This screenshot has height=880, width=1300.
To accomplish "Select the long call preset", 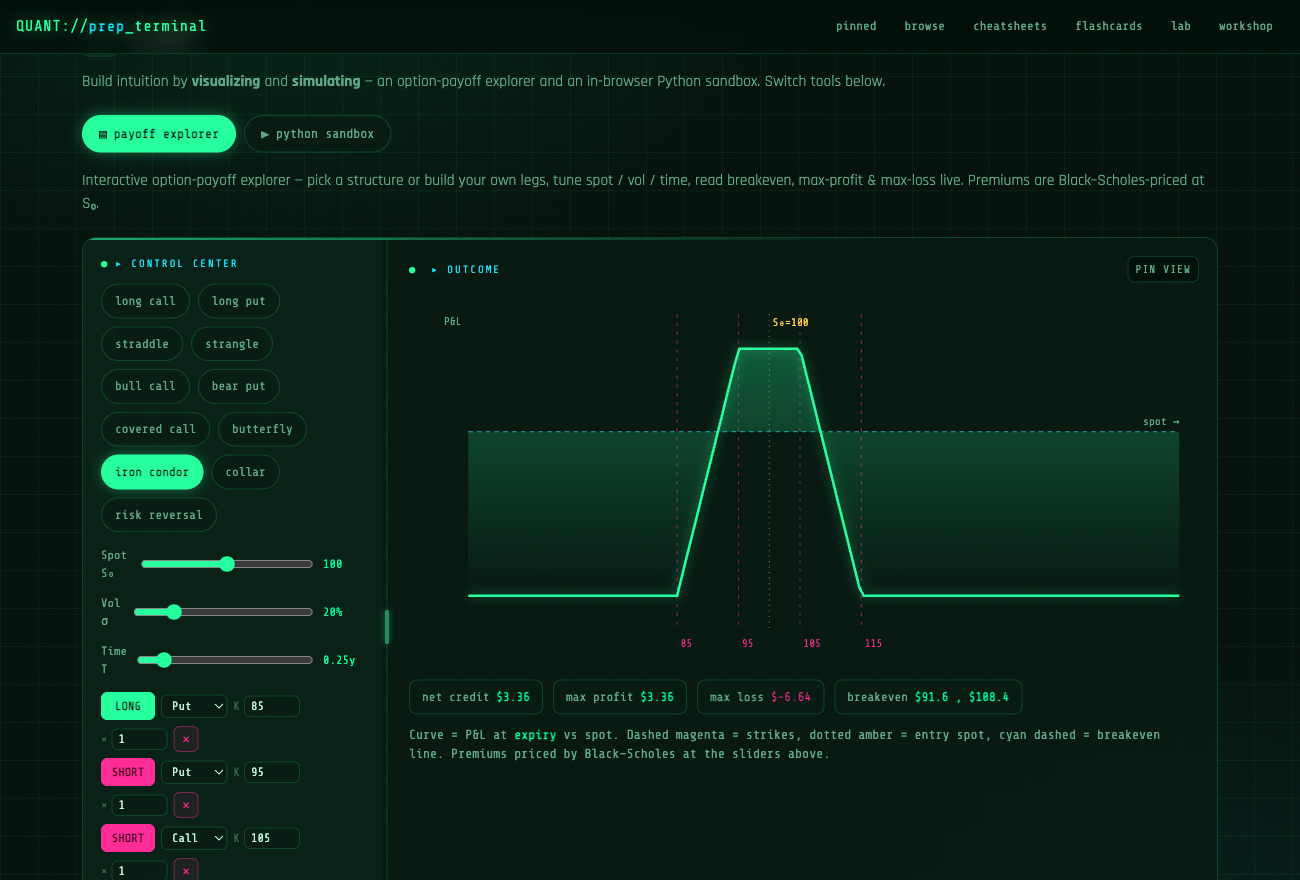I will [145, 301].
